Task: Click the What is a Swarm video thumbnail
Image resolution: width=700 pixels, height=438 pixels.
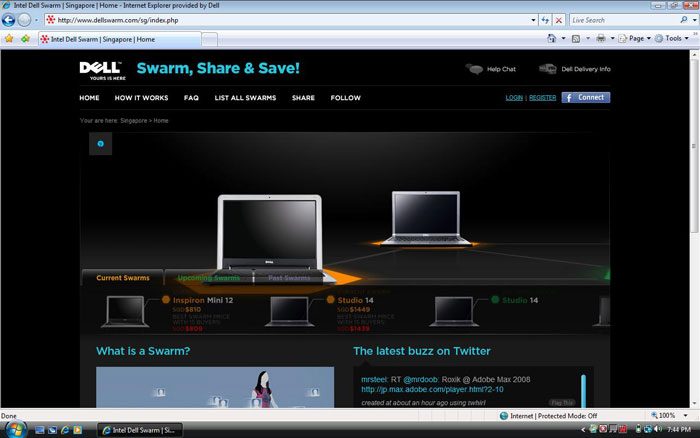Action: (215, 387)
